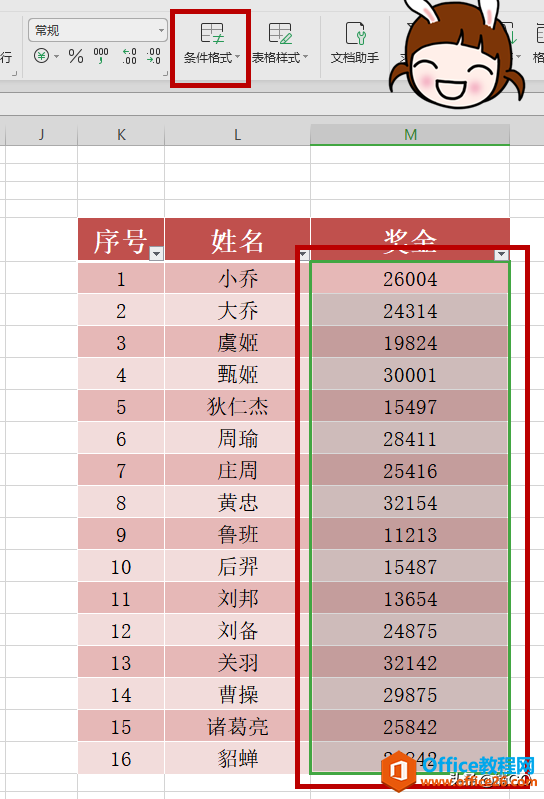
Task: Open the 条件格式 conditional formatting menu
Action: click(x=211, y=44)
